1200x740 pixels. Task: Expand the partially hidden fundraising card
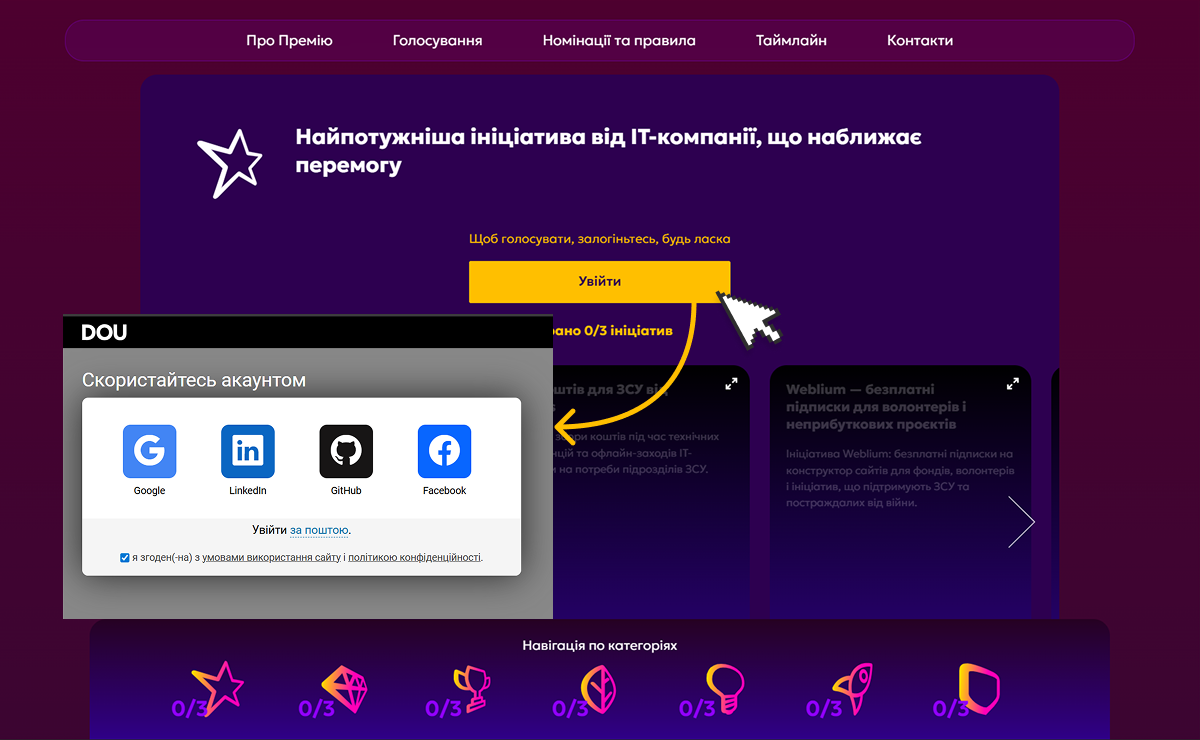(x=731, y=383)
